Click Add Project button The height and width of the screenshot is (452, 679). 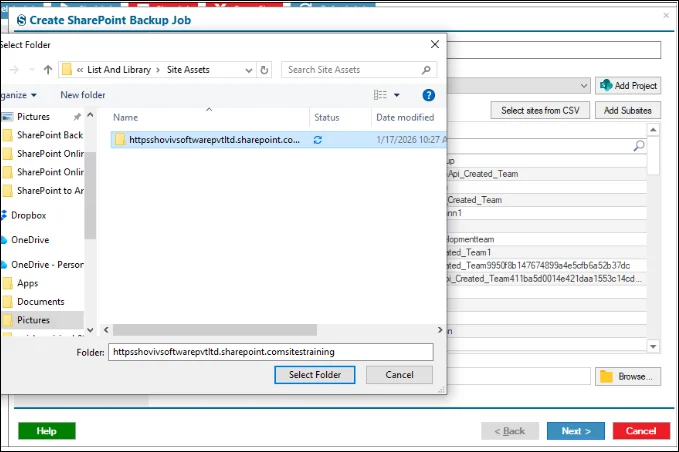click(628, 86)
